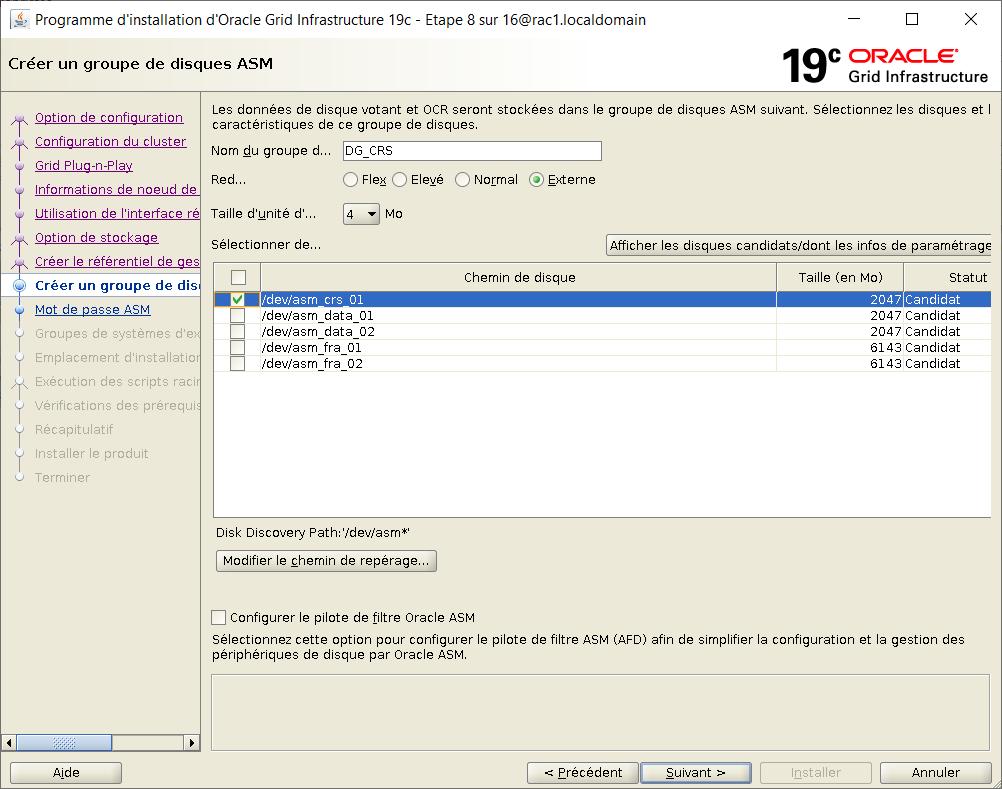1002x789 pixels.
Task: Select the current Créer un groupe de disques step
Action: (x=117, y=286)
